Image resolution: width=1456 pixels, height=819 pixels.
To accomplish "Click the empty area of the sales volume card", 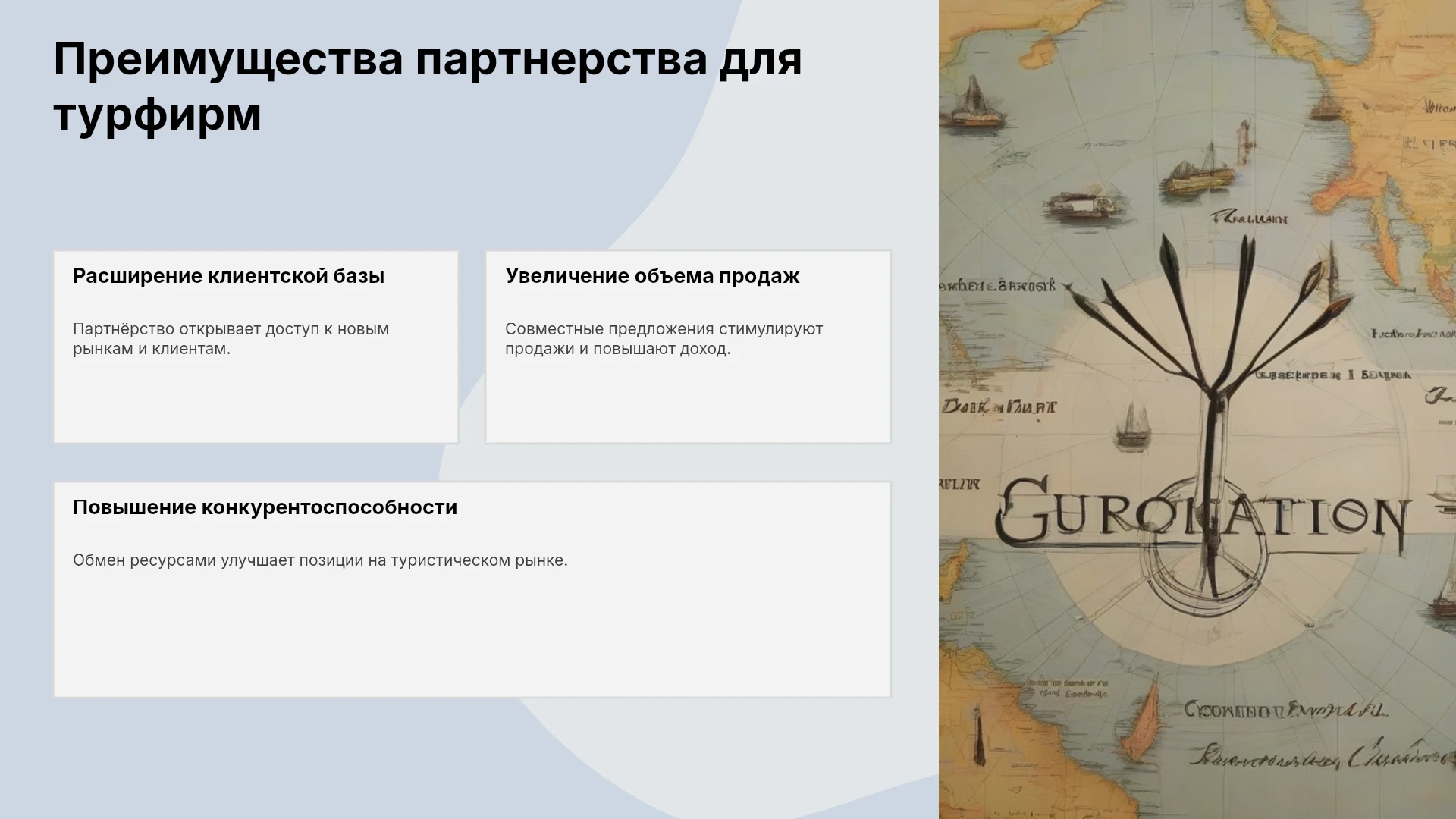I will coord(688,402).
